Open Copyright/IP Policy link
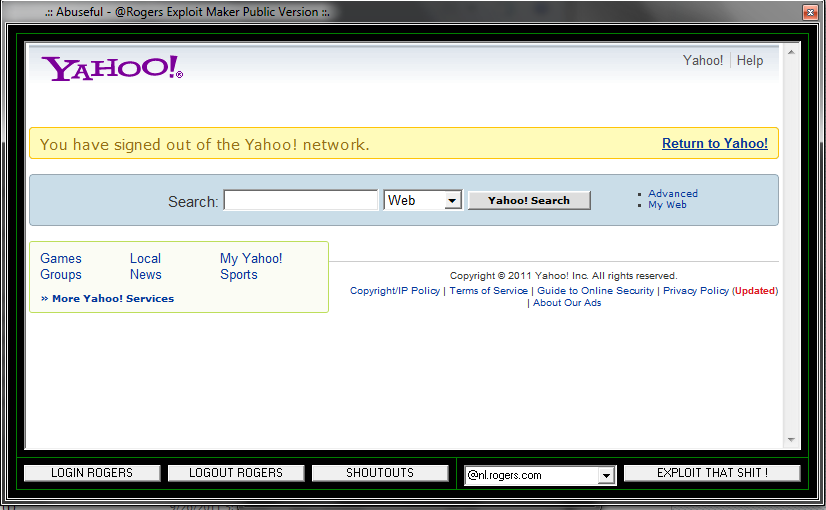 tap(395, 290)
